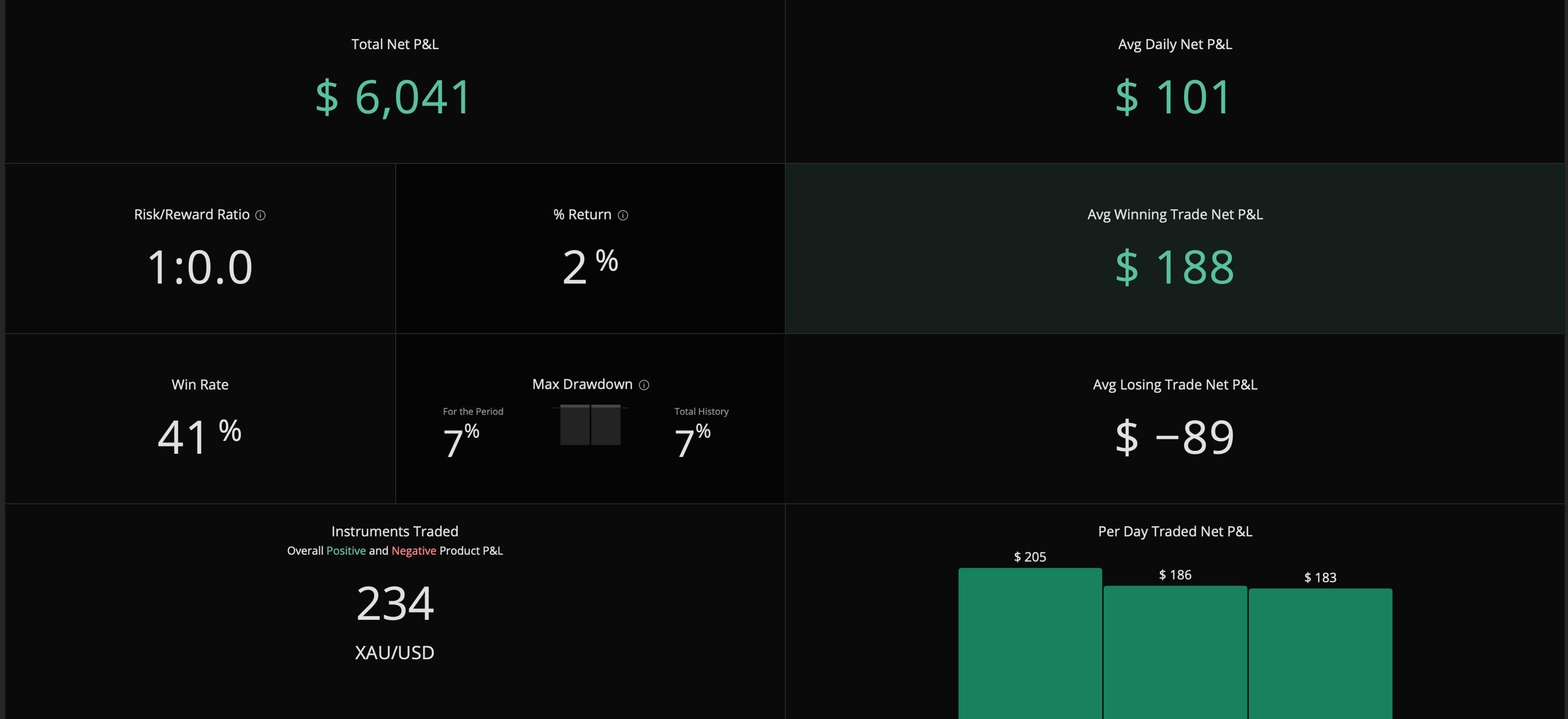This screenshot has height=719, width=1568.
Task: Click the % Return info icon
Action: click(623, 215)
